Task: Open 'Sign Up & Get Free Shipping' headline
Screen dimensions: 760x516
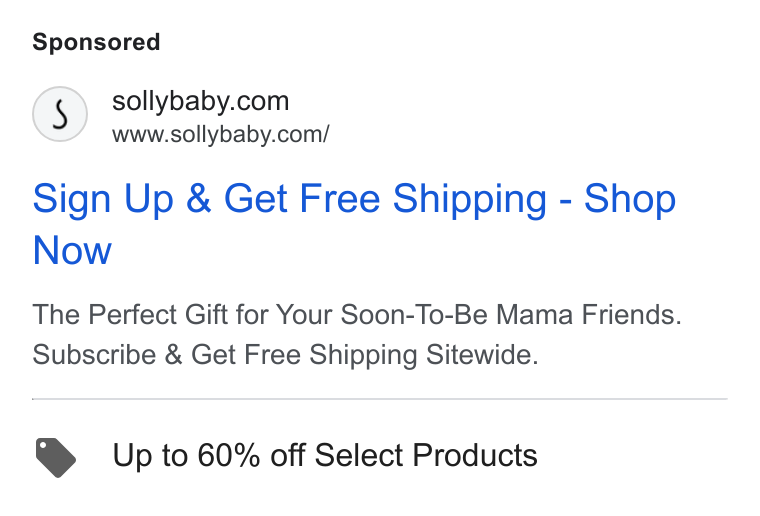Action: [x=354, y=224]
